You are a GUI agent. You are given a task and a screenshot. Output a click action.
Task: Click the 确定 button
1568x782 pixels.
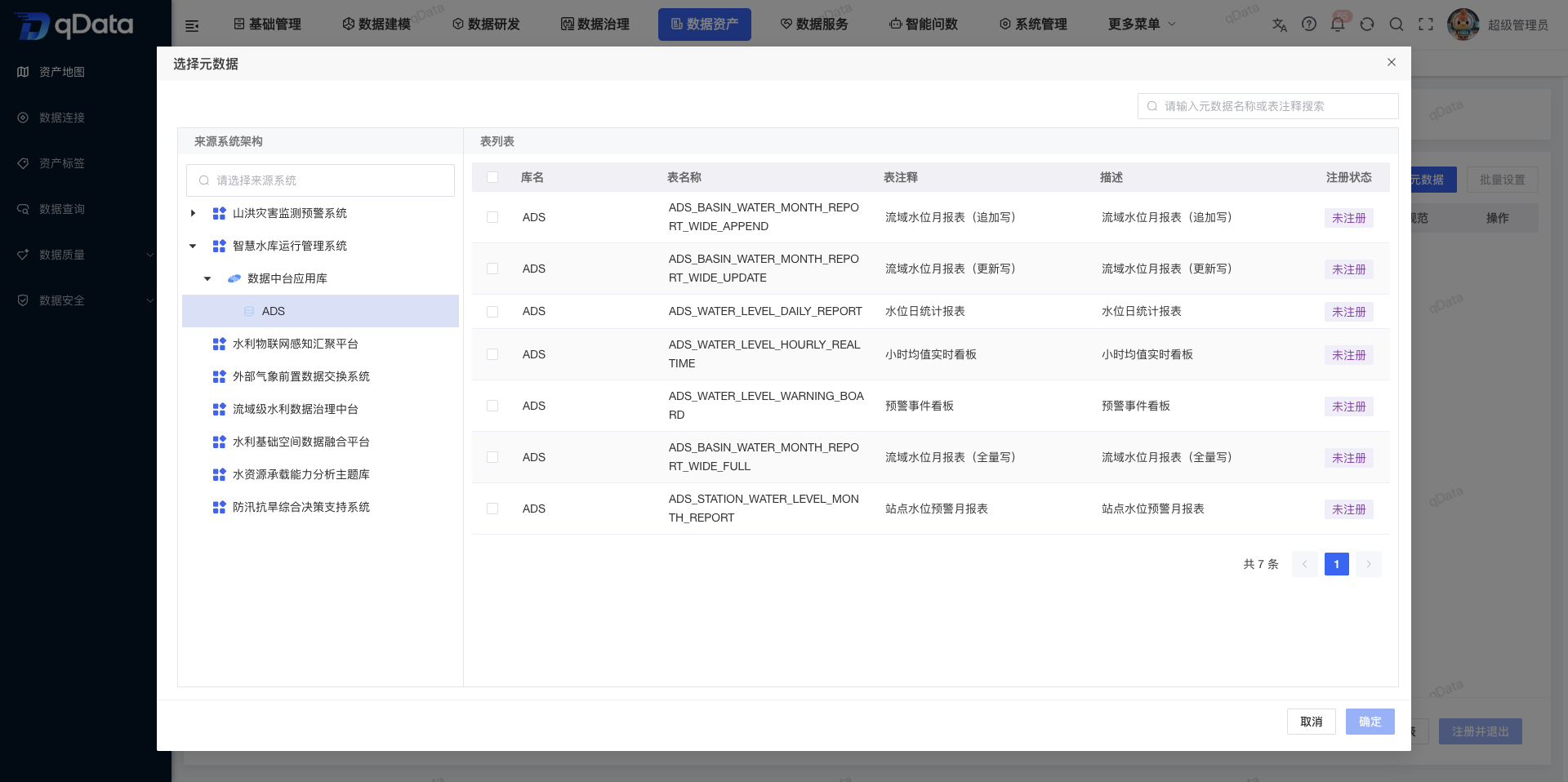pos(1370,722)
